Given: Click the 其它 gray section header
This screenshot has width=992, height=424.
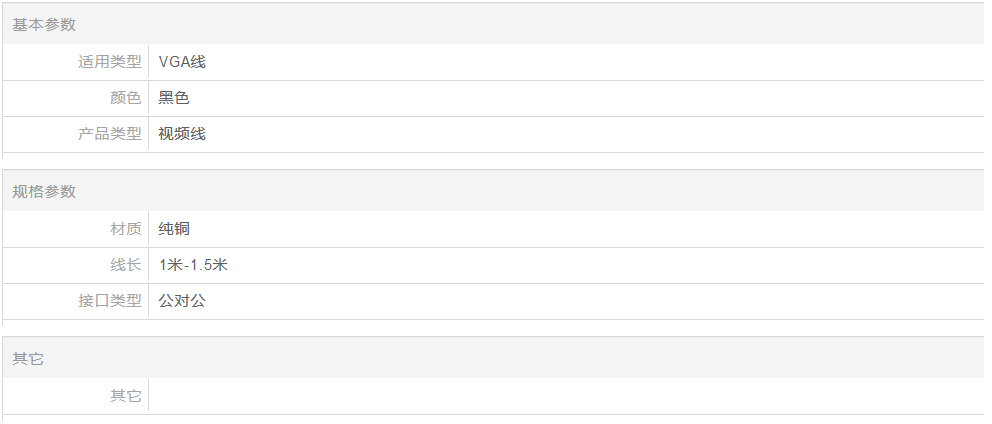Looking at the screenshot, I should [28, 359].
